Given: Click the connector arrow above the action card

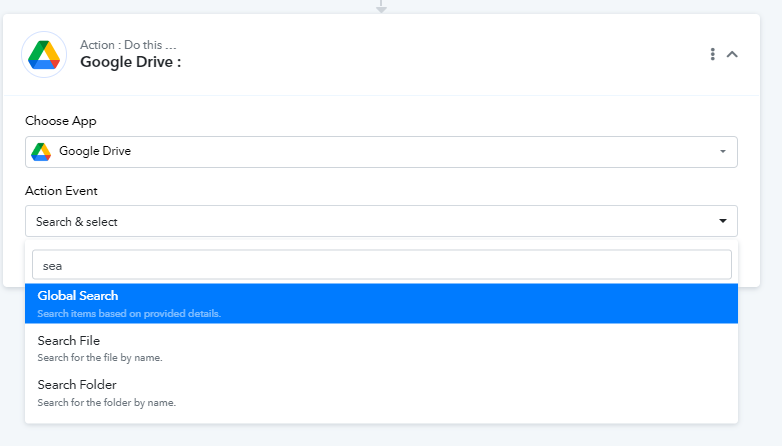Looking at the screenshot, I should pyautogui.click(x=381, y=7).
